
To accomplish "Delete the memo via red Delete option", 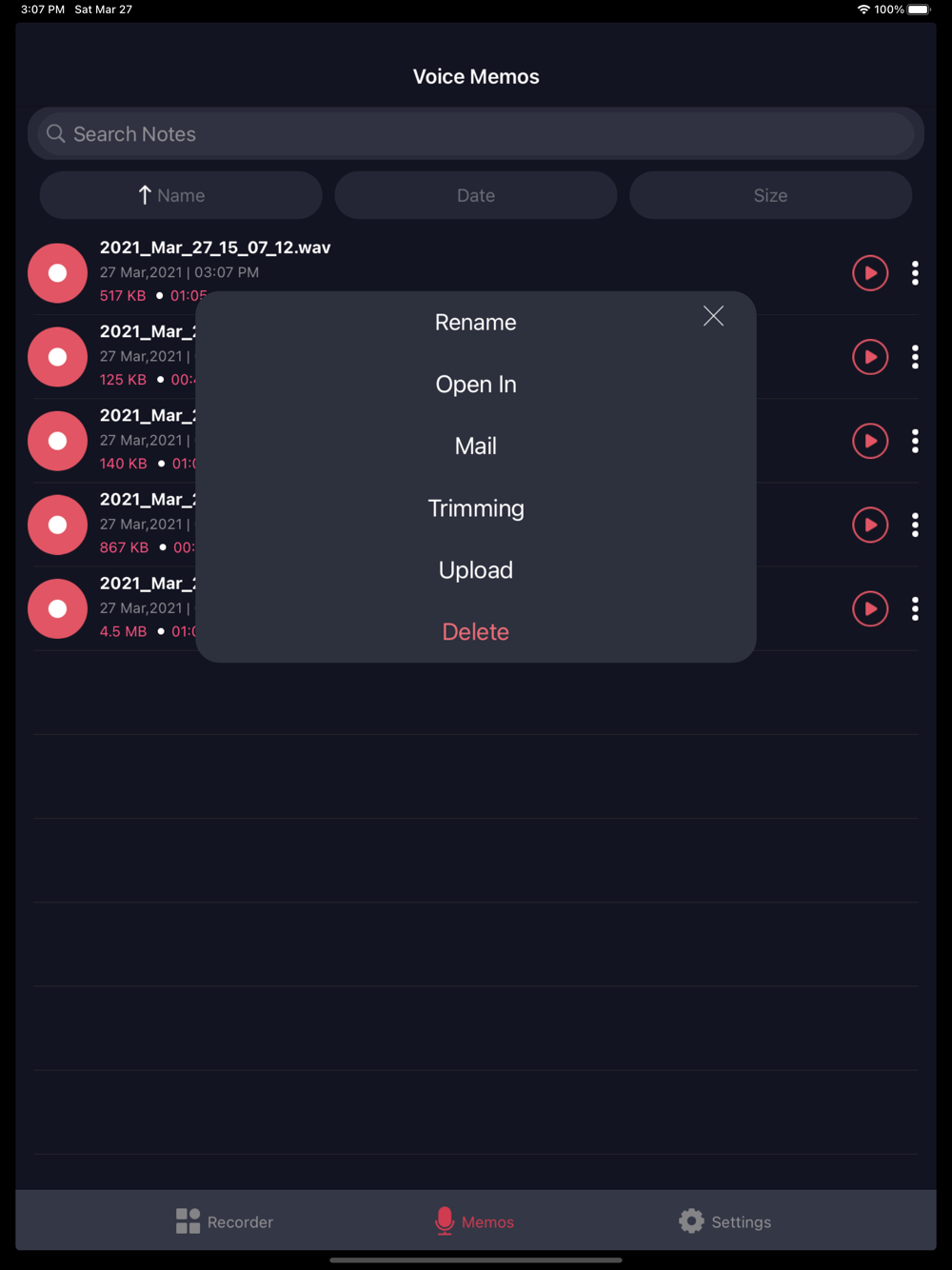I will [x=476, y=631].
